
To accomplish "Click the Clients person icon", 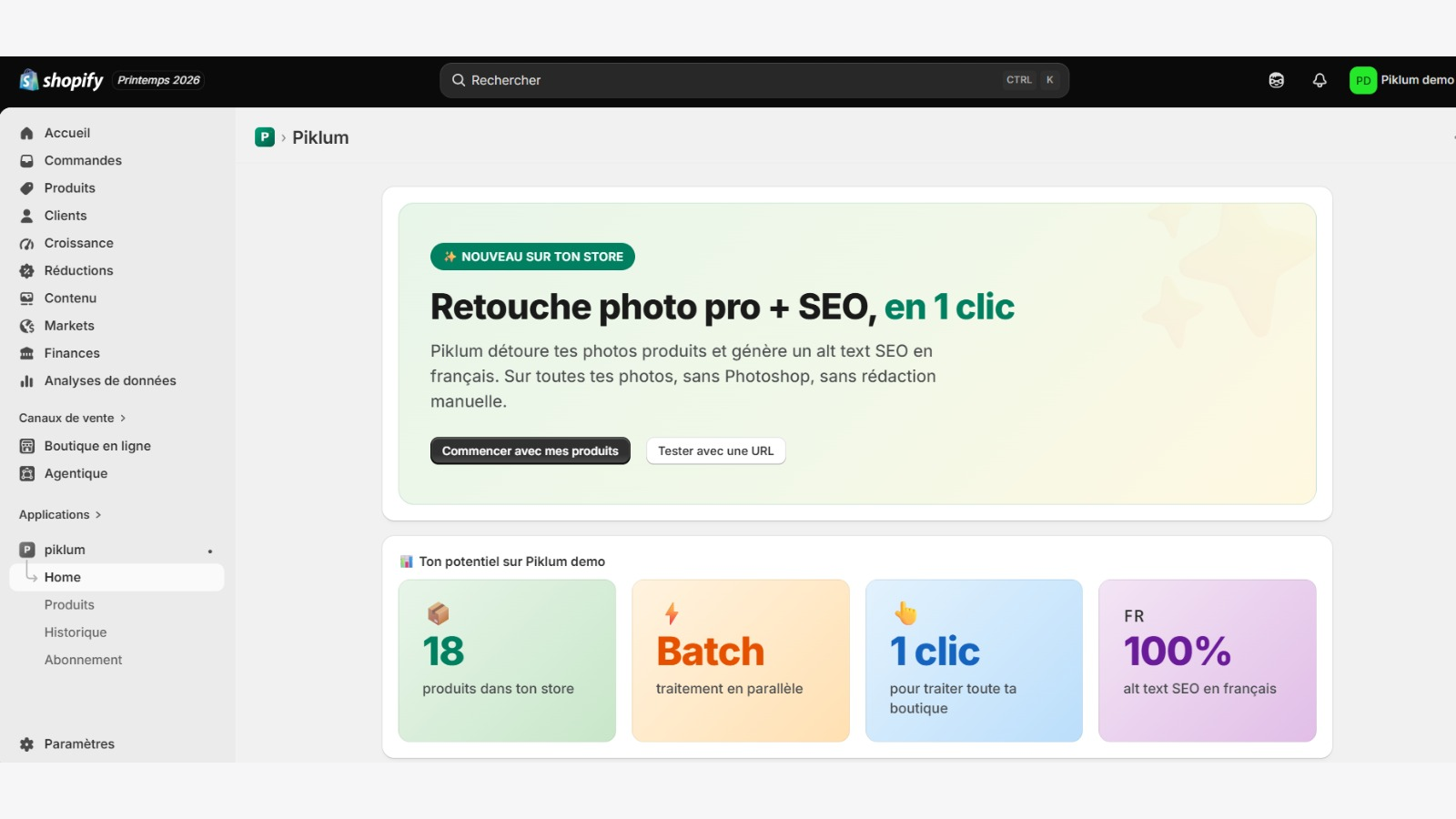I will tap(27, 216).
